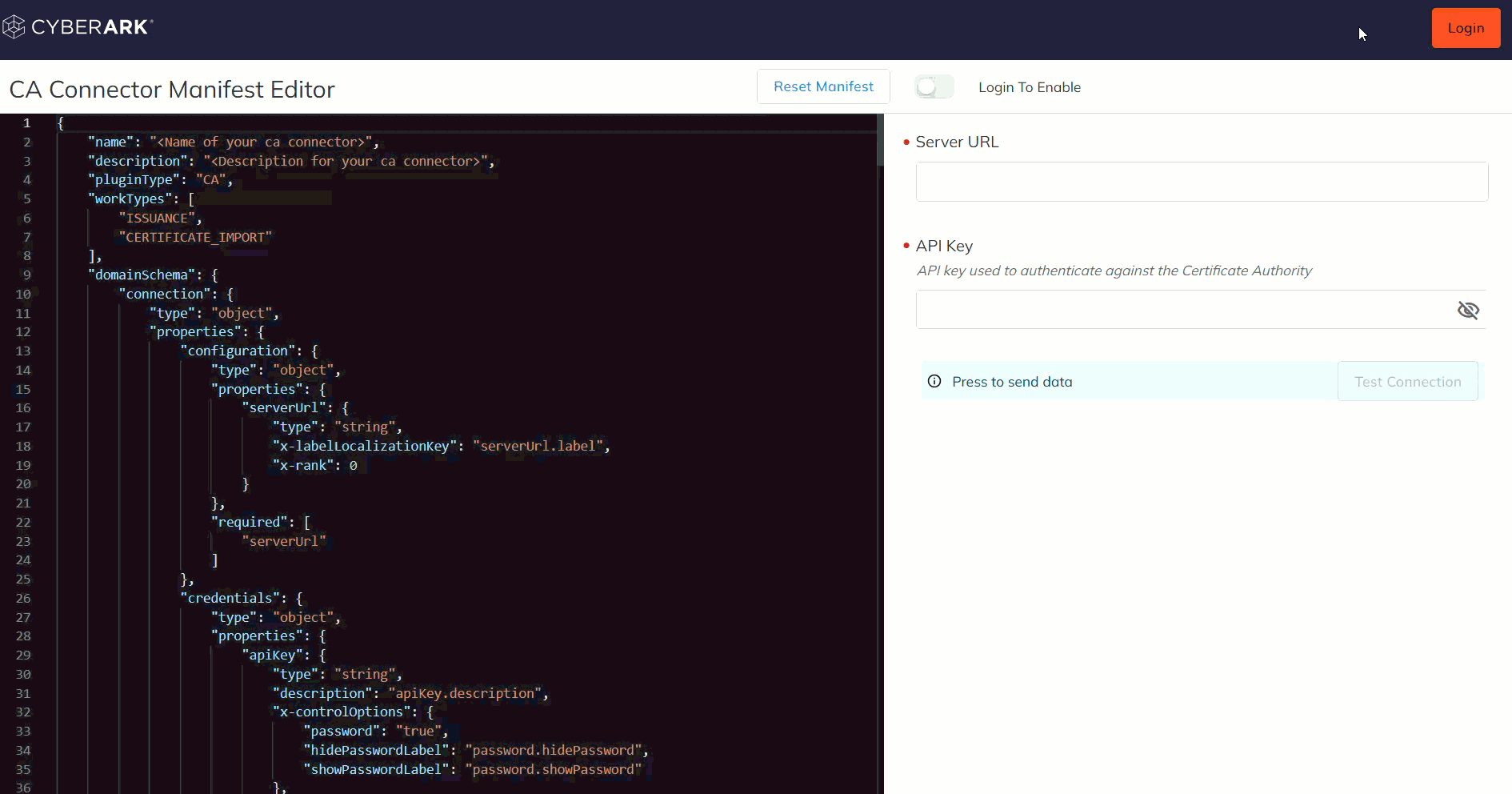Click the "domainSchema" key on line 9
This screenshot has width=1512, height=794.
pyautogui.click(x=142, y=275)
